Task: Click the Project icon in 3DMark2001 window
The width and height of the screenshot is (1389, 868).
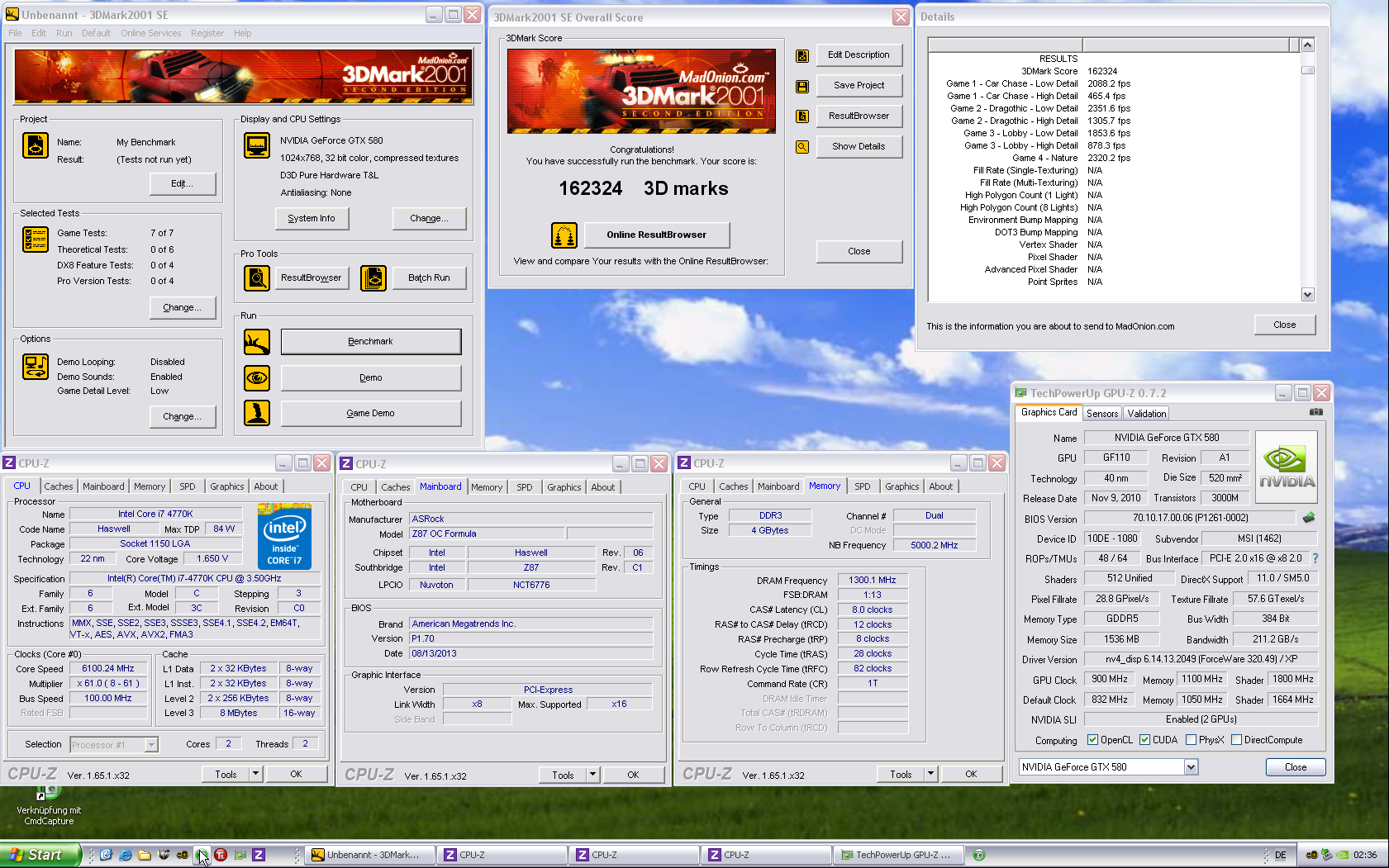Action: (35, 145)
